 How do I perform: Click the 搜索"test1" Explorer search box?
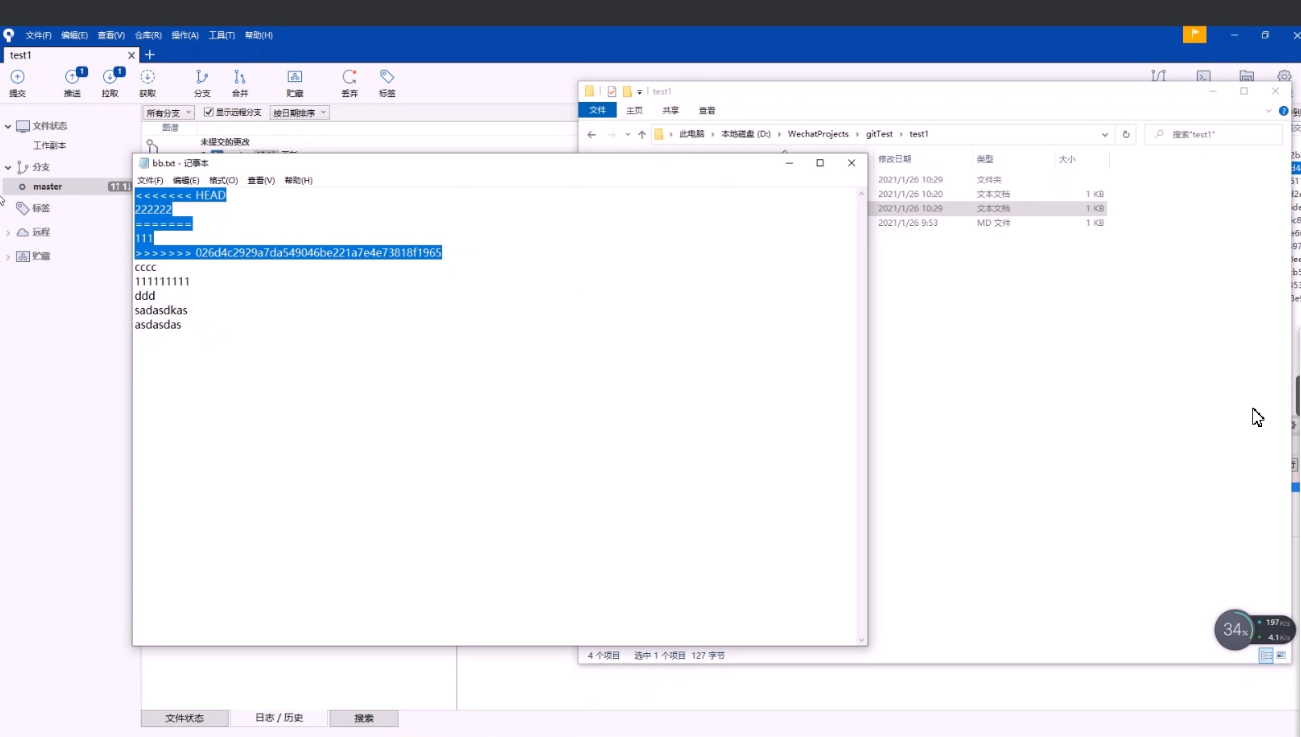(x=1214, y=134)
